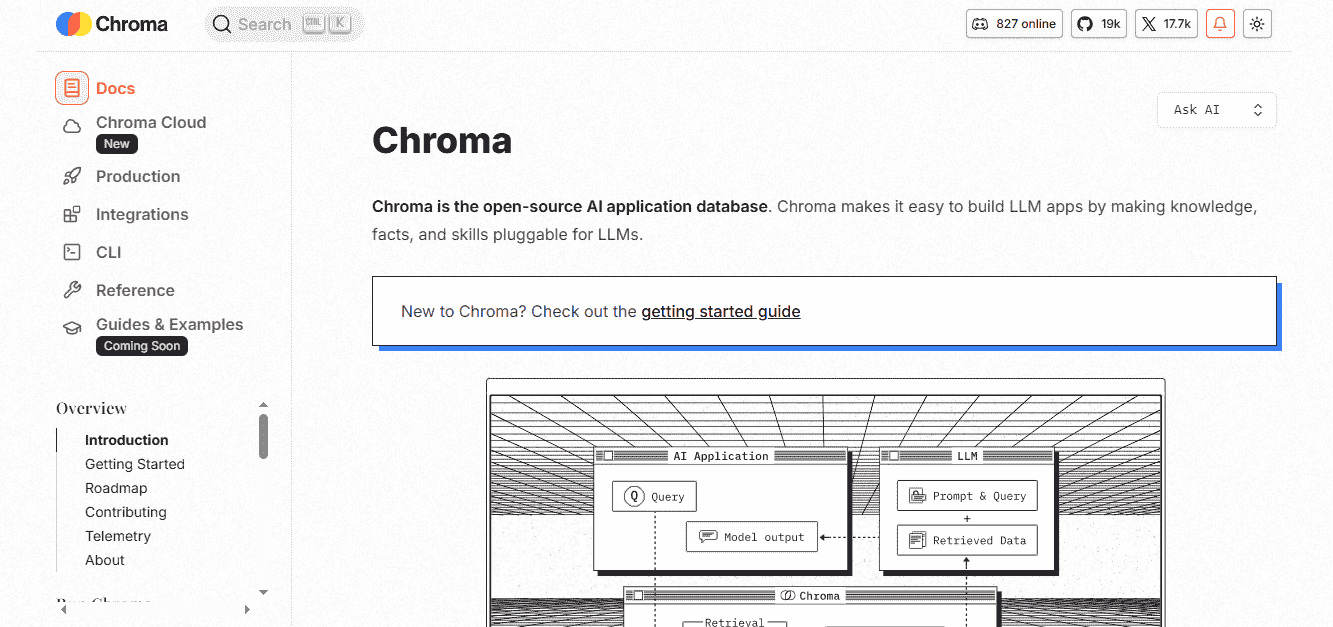The width and height of the screenshot is (1333, 627).
Task: Select the Docs book icon in sidebar
Action: 72,88
